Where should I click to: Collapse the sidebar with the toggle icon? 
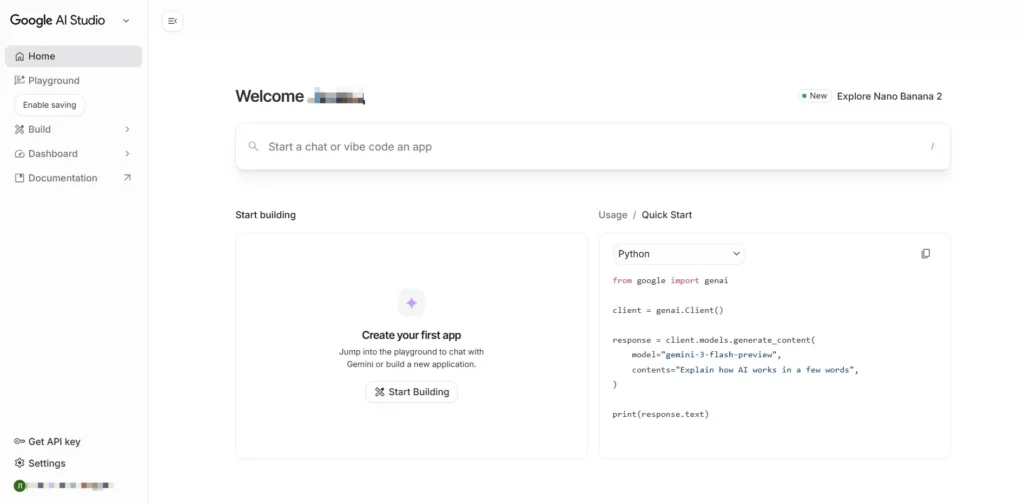172,21
